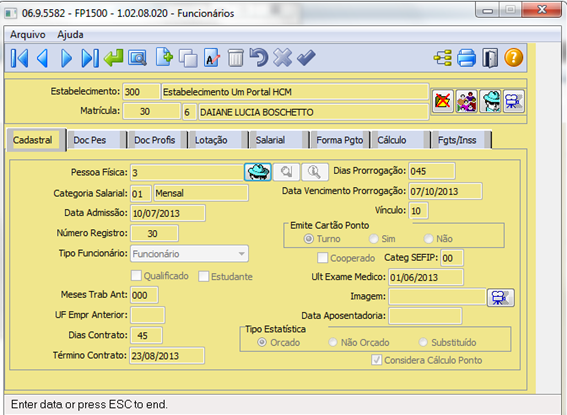Jump to last record arrow
This screenshot has height=415, width=567.
[x=90, y=58]
